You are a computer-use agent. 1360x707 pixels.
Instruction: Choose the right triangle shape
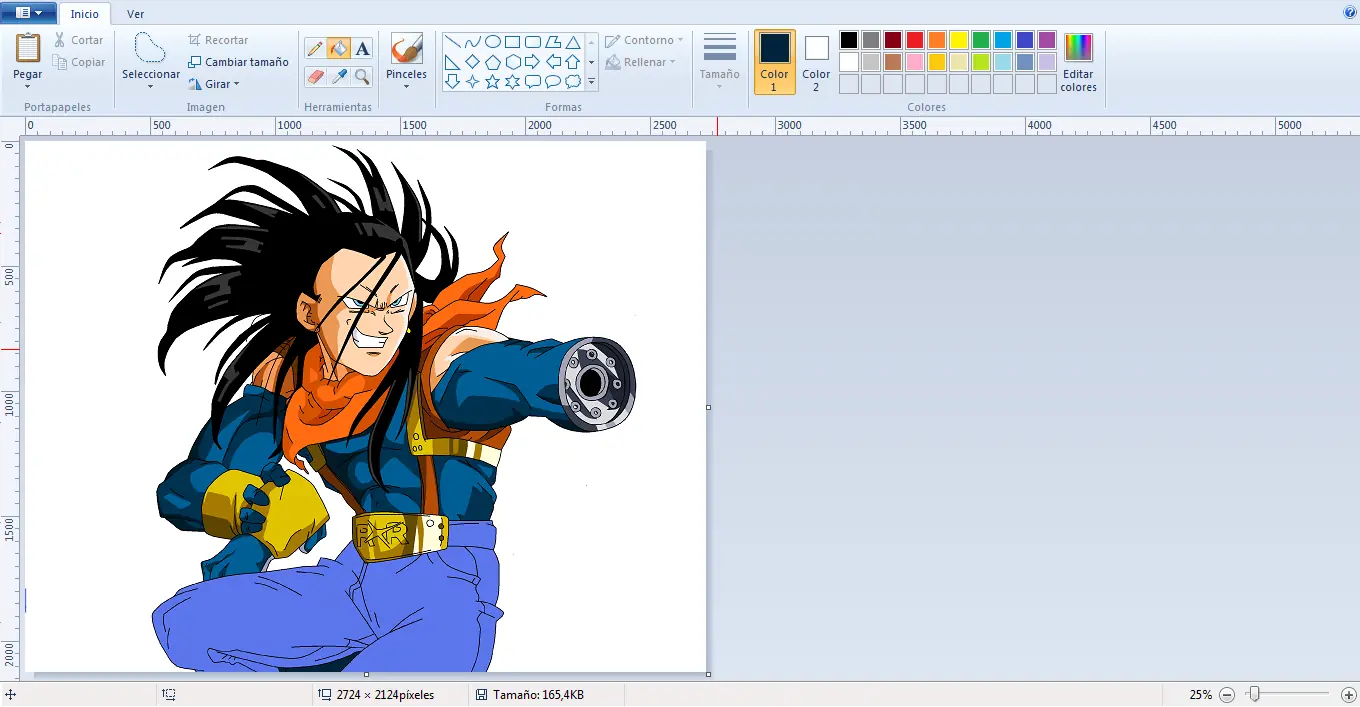coord(452,62)
